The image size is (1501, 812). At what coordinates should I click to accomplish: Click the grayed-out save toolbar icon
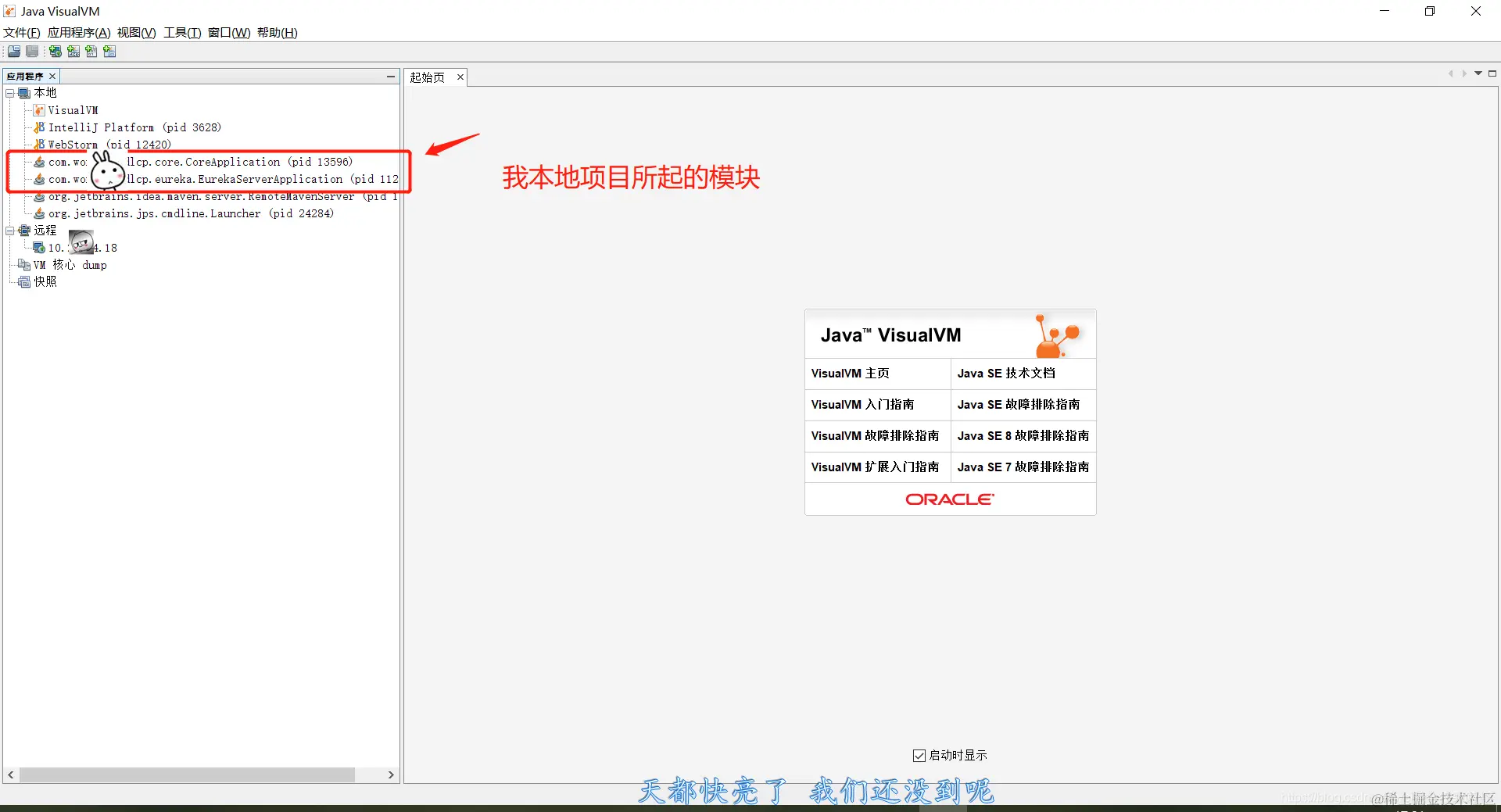[x=32, y=52]
